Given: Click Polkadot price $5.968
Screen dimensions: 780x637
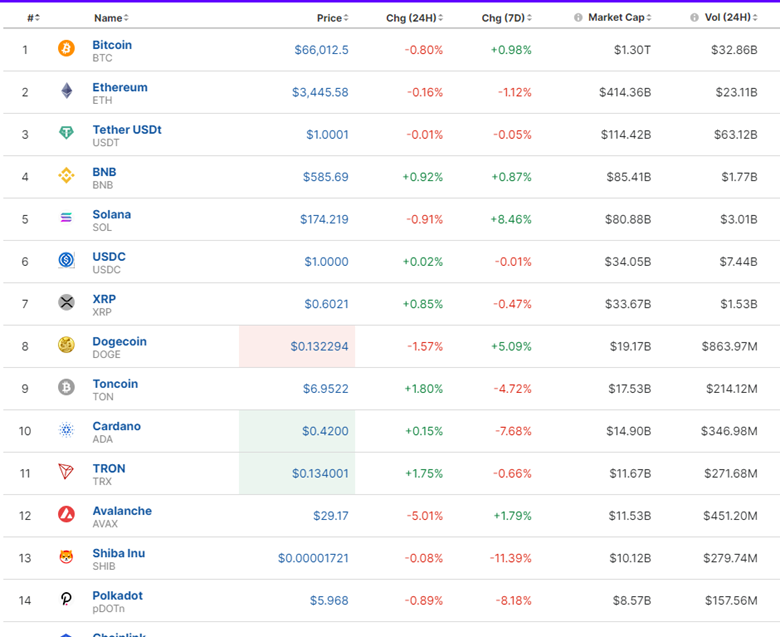Looking at the screenshot, I should coord(329,600).
